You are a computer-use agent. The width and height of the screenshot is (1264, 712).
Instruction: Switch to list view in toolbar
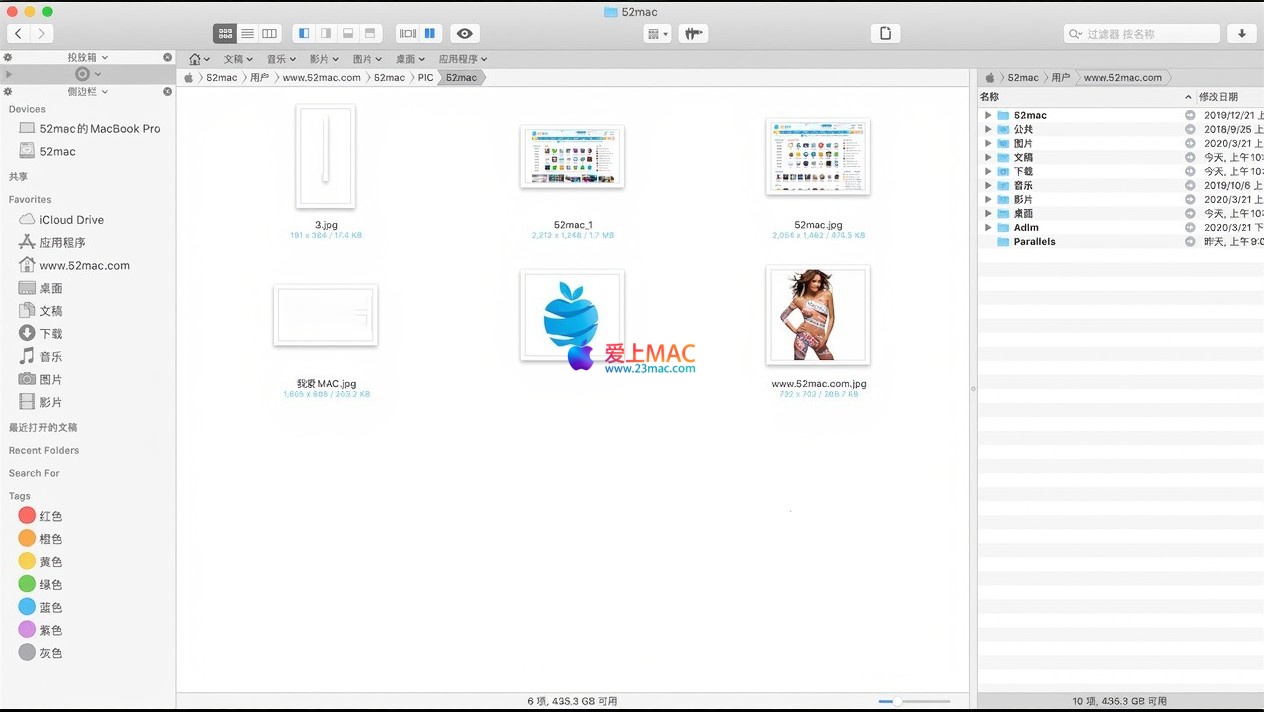tap(247, 33)
